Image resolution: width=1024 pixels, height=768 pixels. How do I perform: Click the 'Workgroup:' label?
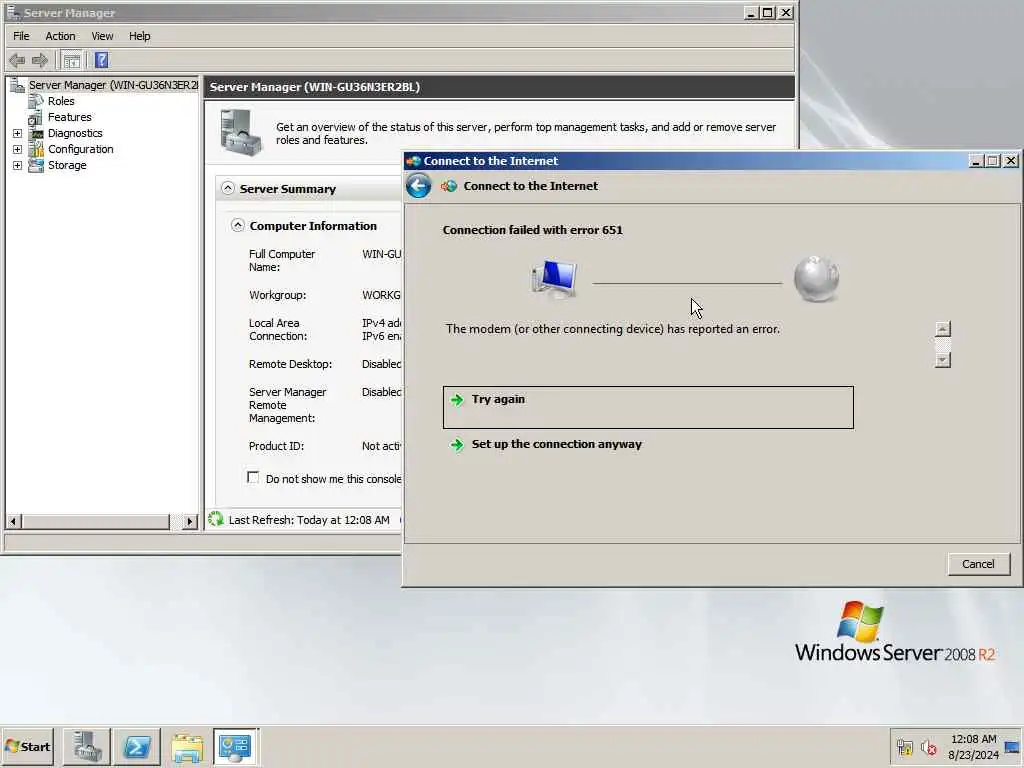pyautogui.click(x=278, y=295)
